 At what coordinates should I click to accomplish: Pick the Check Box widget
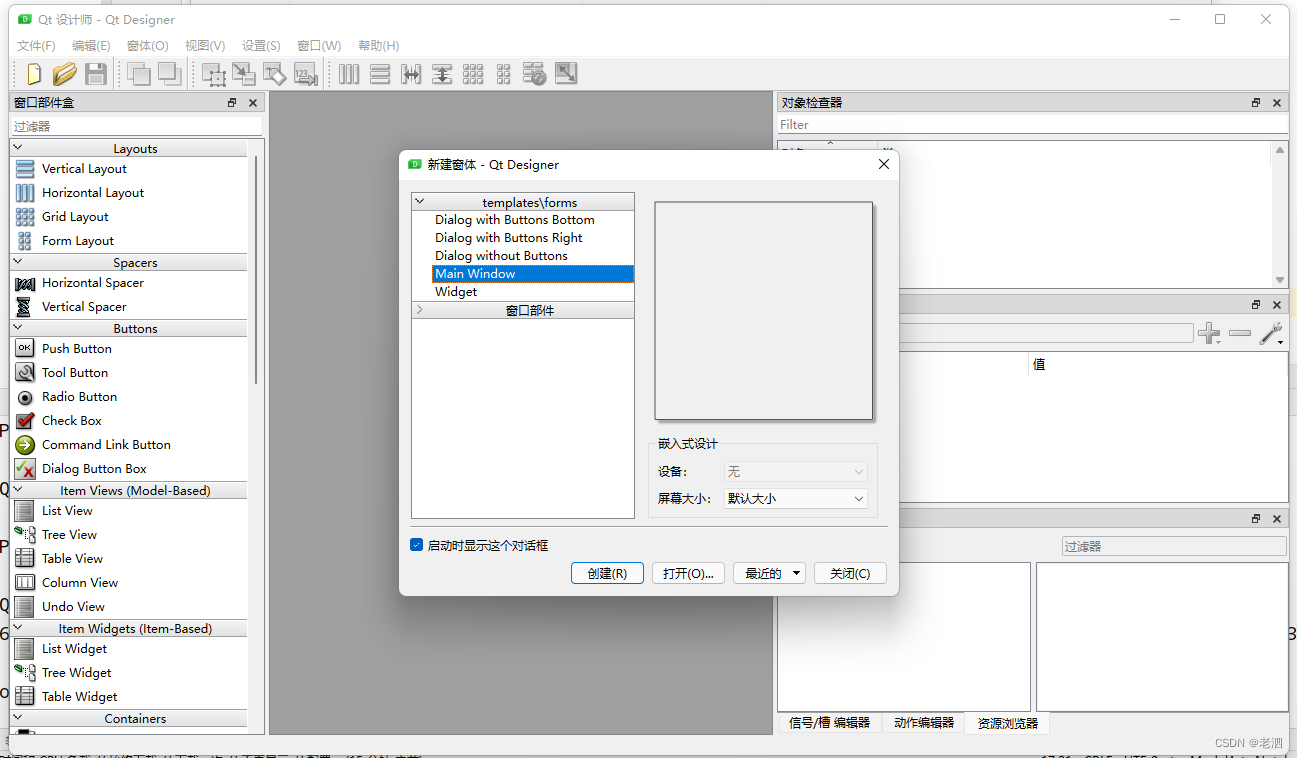(x=72, y=421)
